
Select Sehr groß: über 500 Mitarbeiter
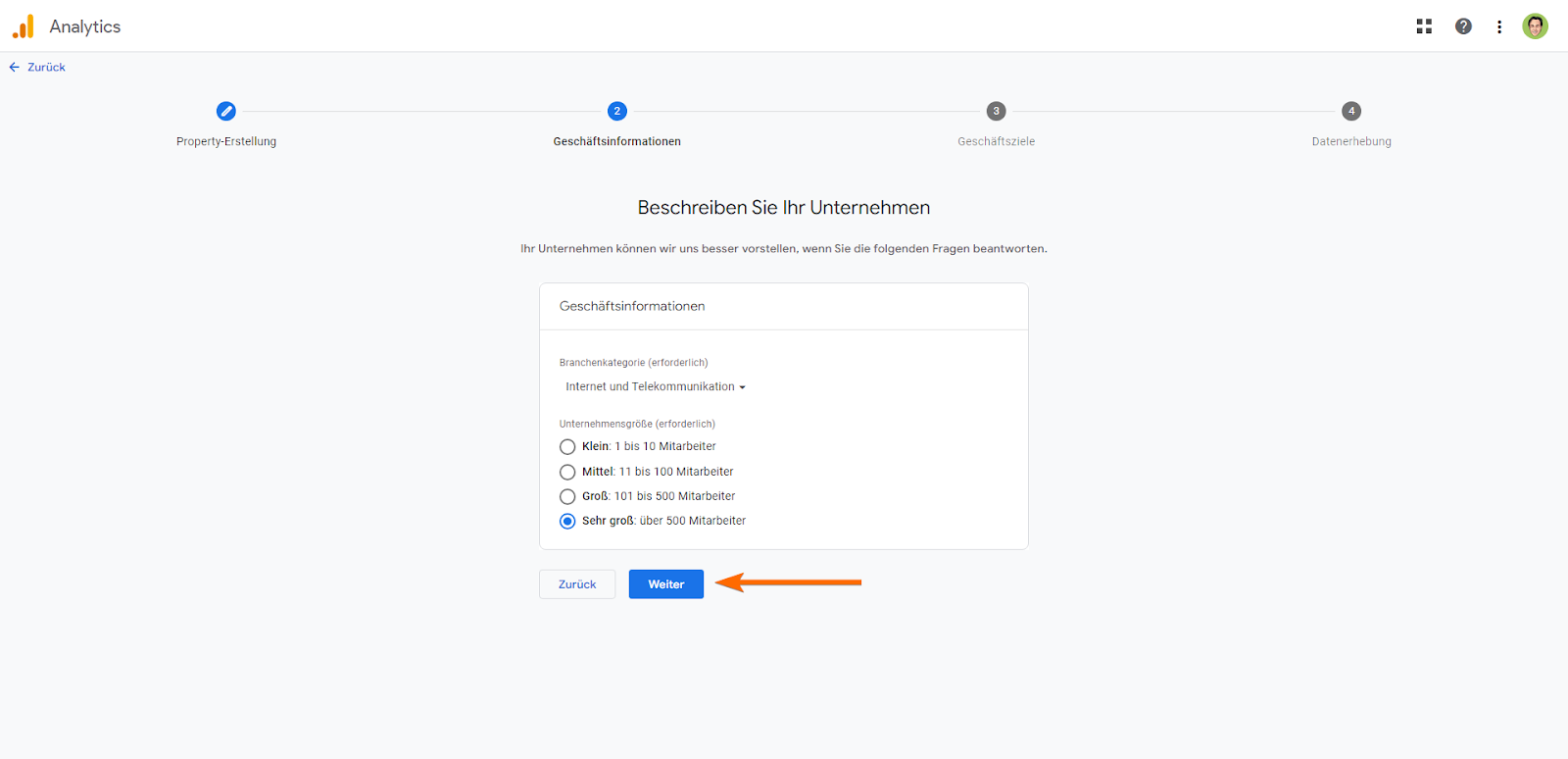pyautogui.click(x=567, y=521)
